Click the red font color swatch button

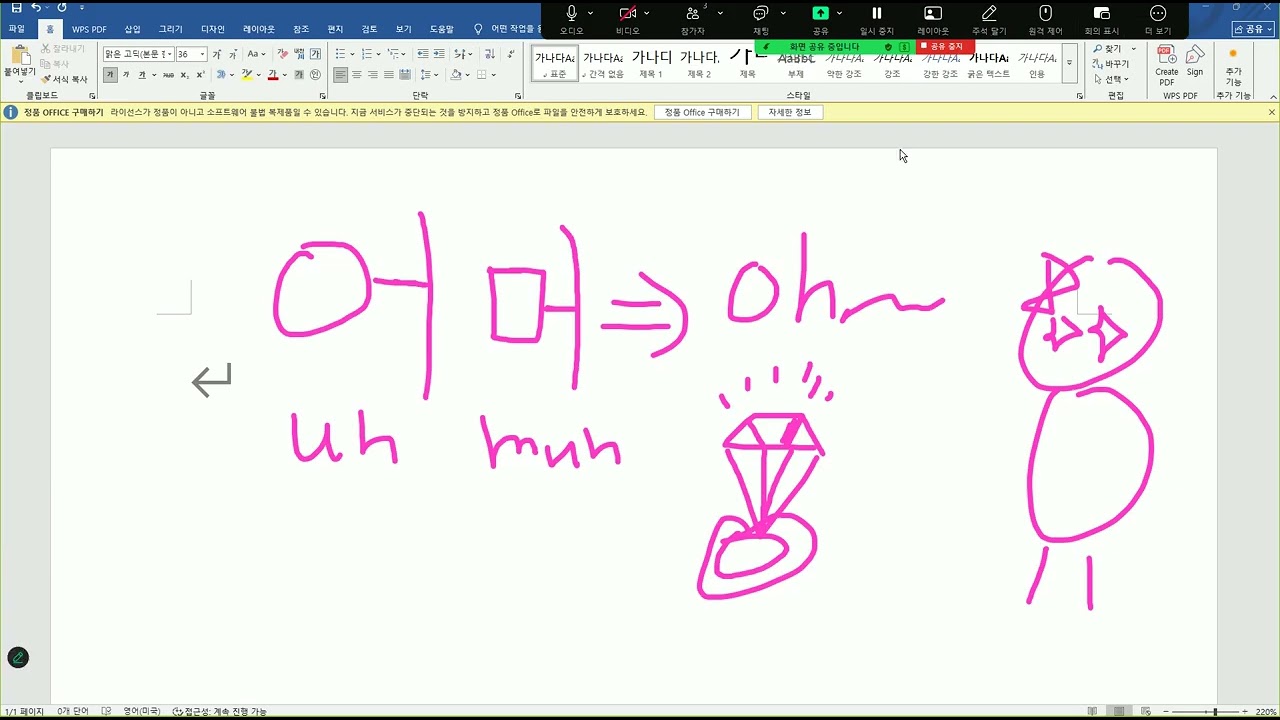pos(273,75)
